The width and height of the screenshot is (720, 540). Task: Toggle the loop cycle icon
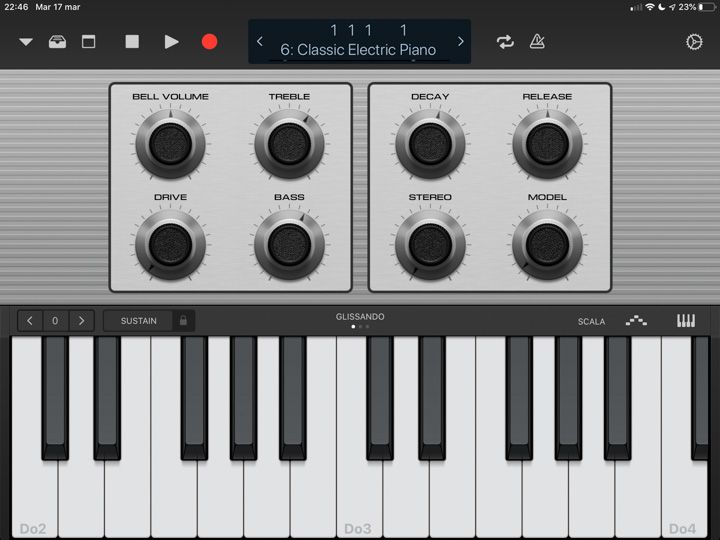click(x=505, y=42)
